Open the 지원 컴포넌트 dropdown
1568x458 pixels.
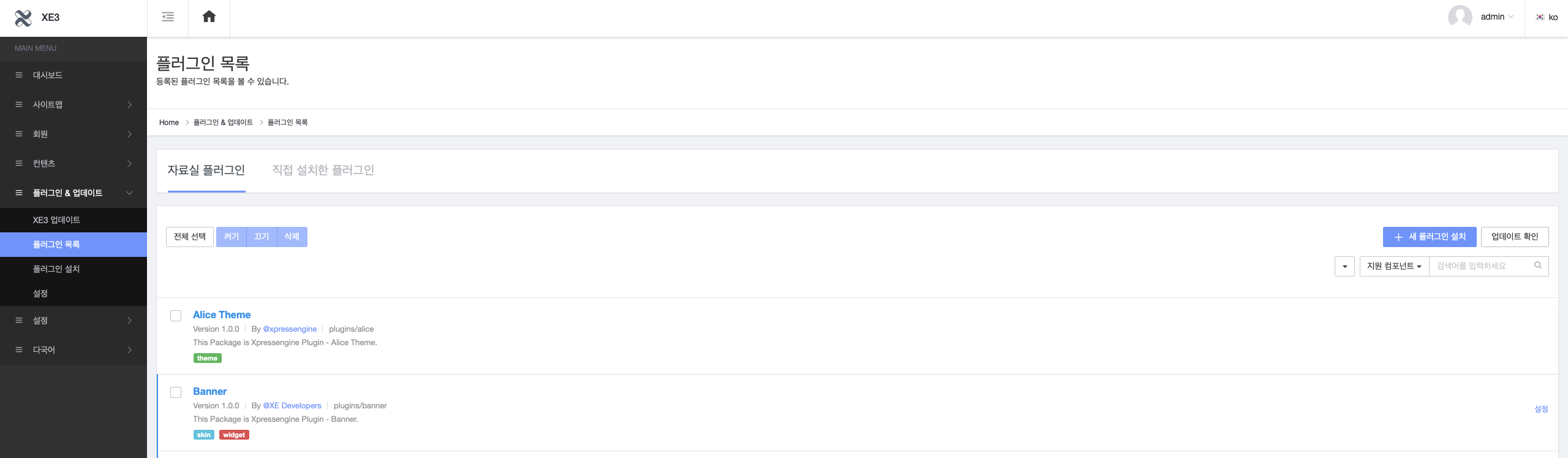[1394, 266]
